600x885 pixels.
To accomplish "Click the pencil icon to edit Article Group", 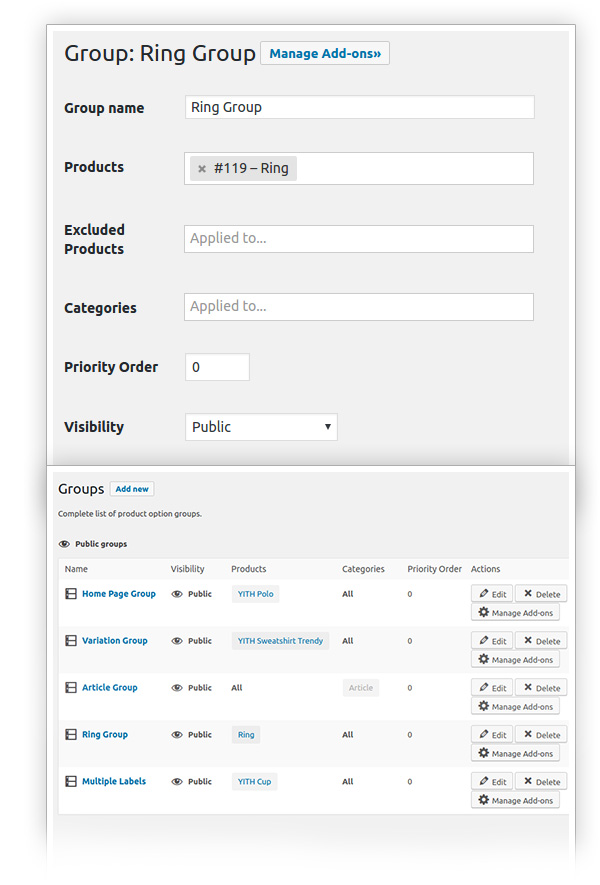I will (x=484, y=687).
